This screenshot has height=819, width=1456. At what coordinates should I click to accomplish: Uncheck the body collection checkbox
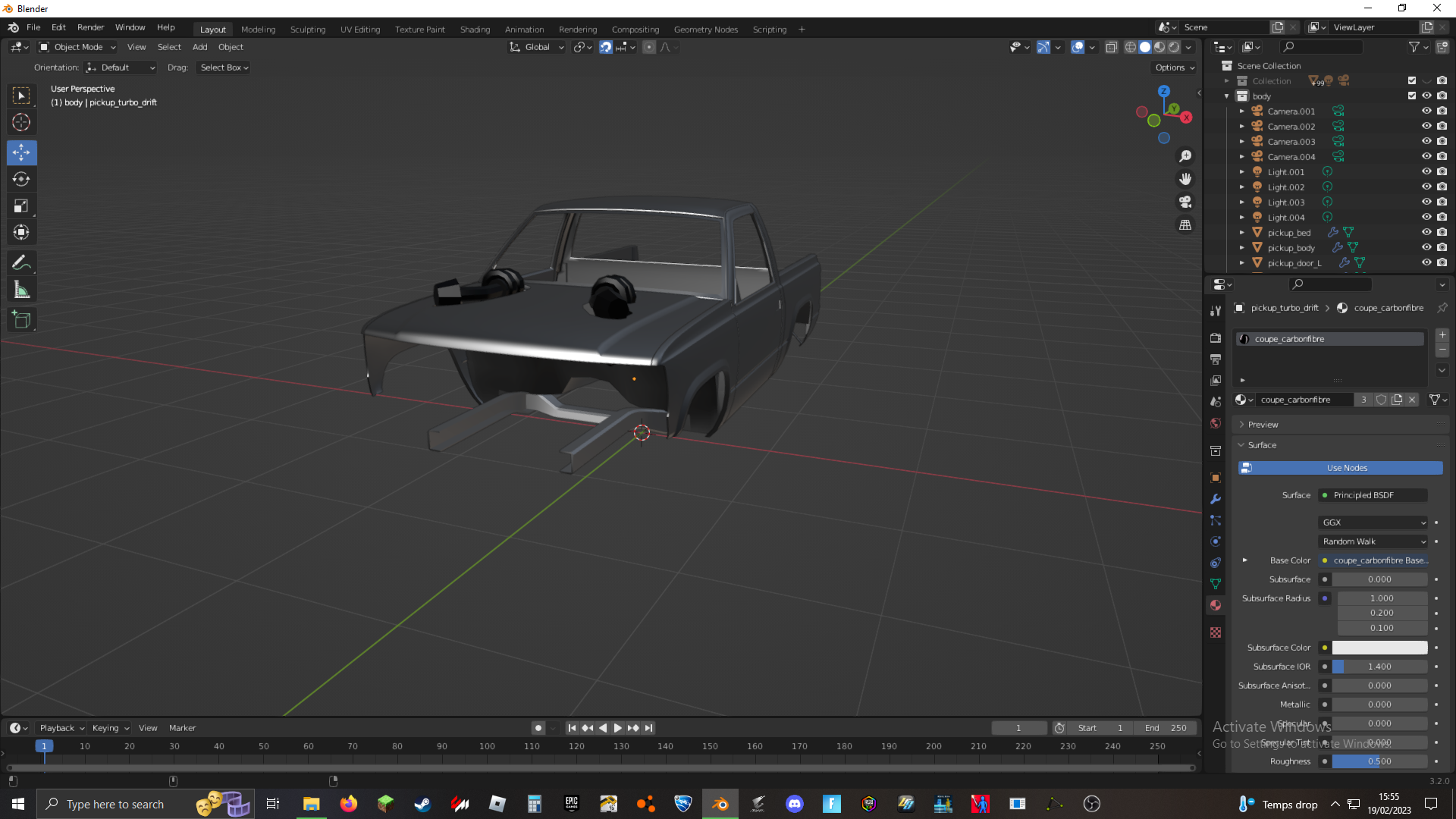(x=1412, y=96)
